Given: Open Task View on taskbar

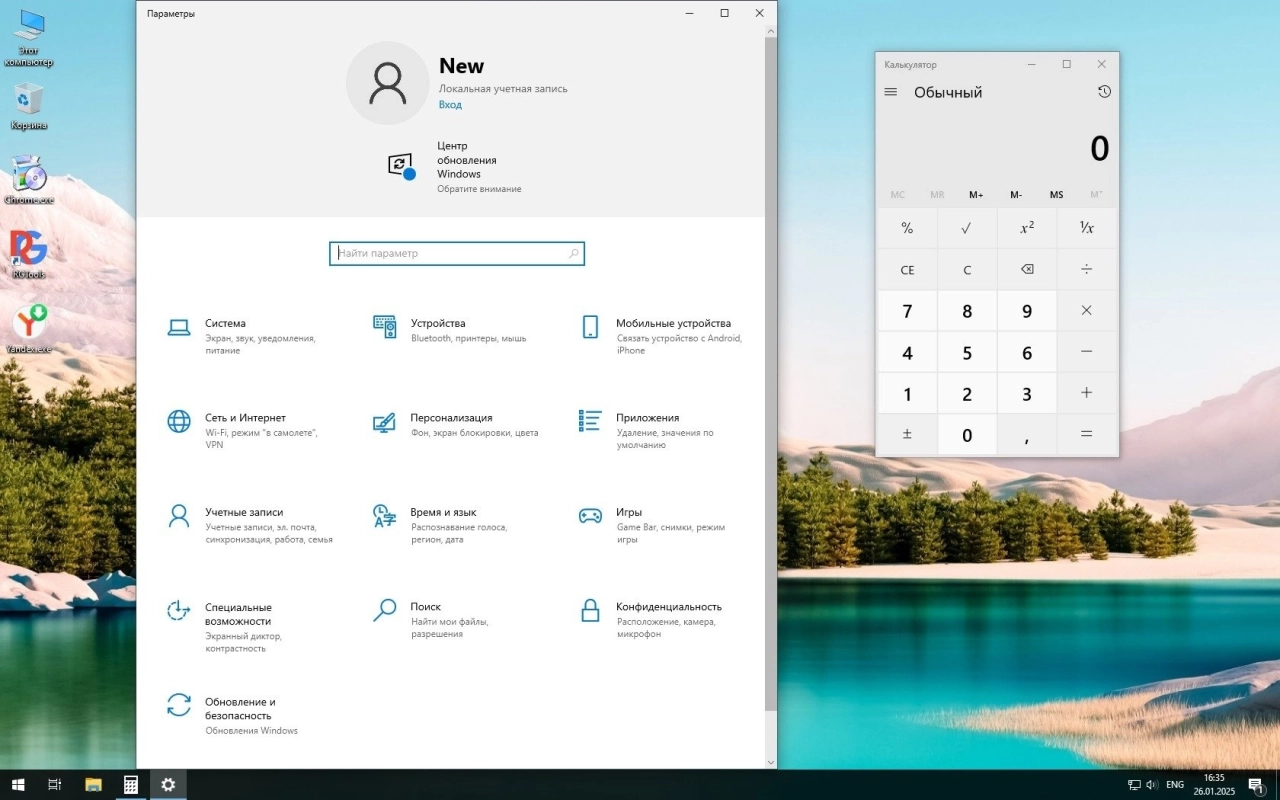Looking at the screenshot, I should (55, 785).
